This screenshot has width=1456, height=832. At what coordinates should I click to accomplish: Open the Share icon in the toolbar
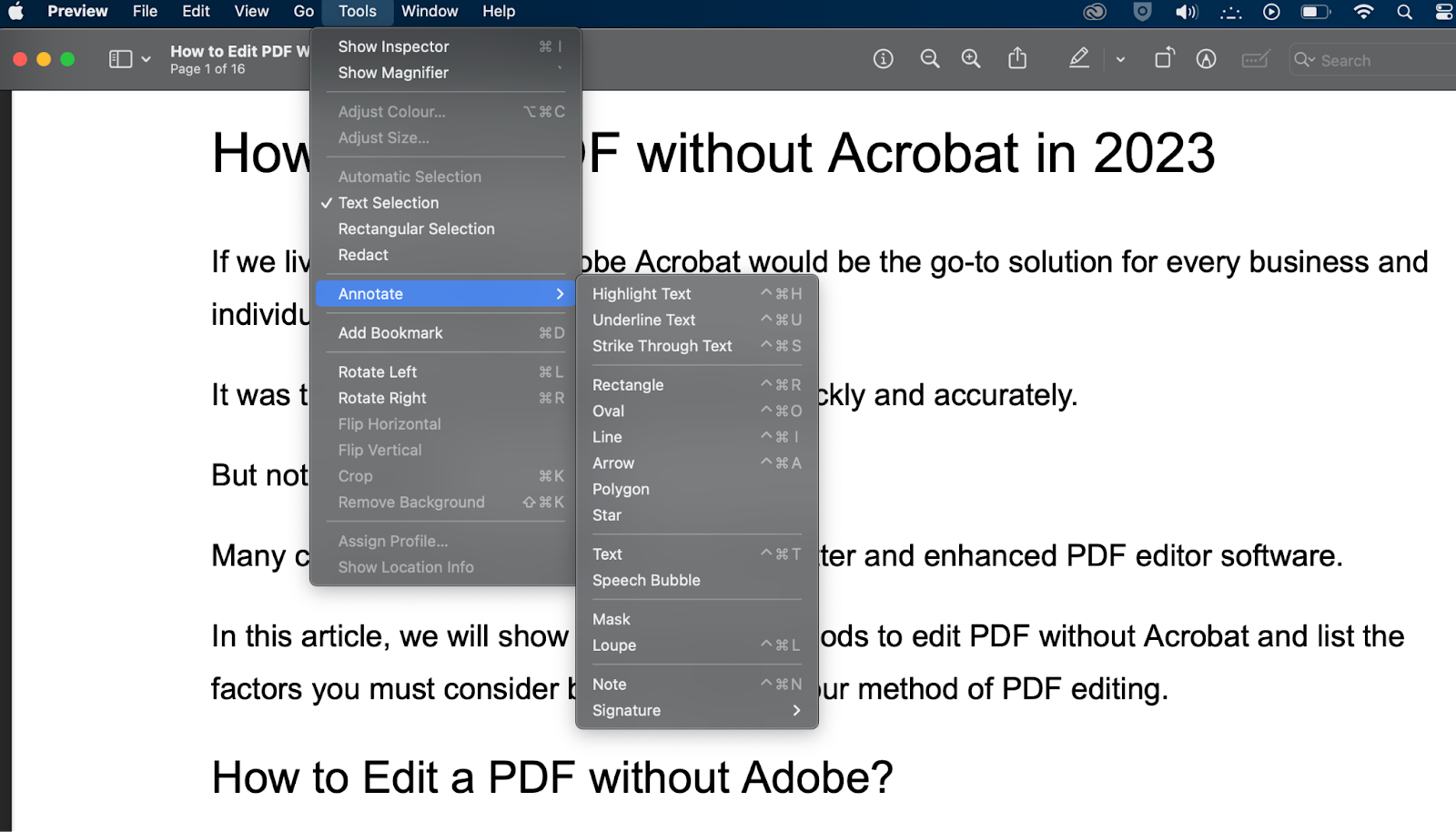pos(1017,58)
